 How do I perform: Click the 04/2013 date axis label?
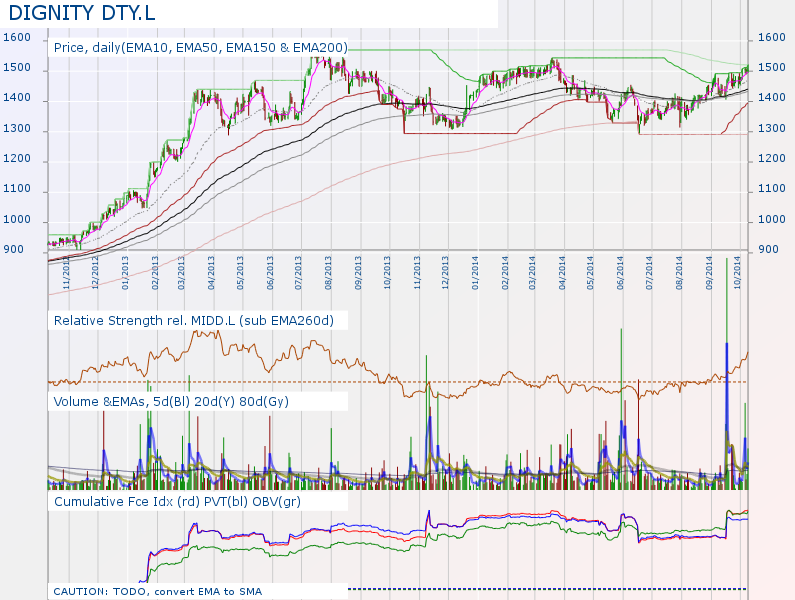coord(211,273)
